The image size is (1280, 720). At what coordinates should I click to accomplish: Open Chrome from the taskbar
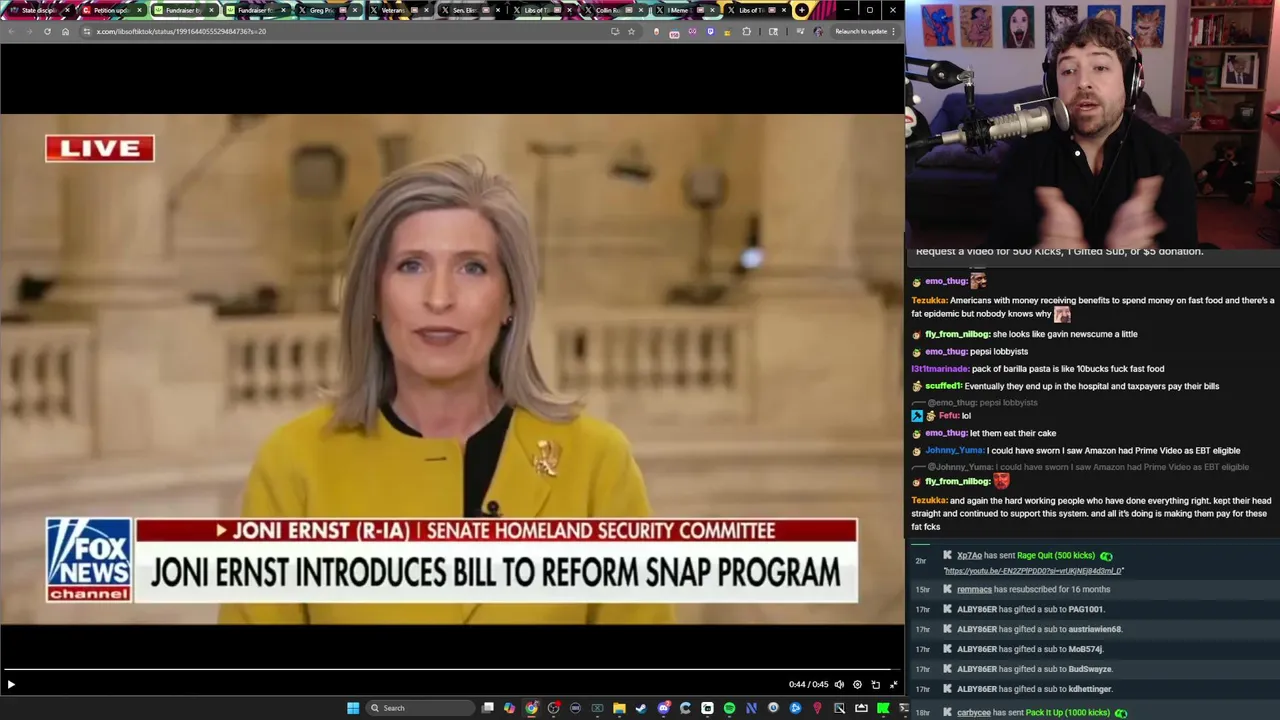pos(531,708)
